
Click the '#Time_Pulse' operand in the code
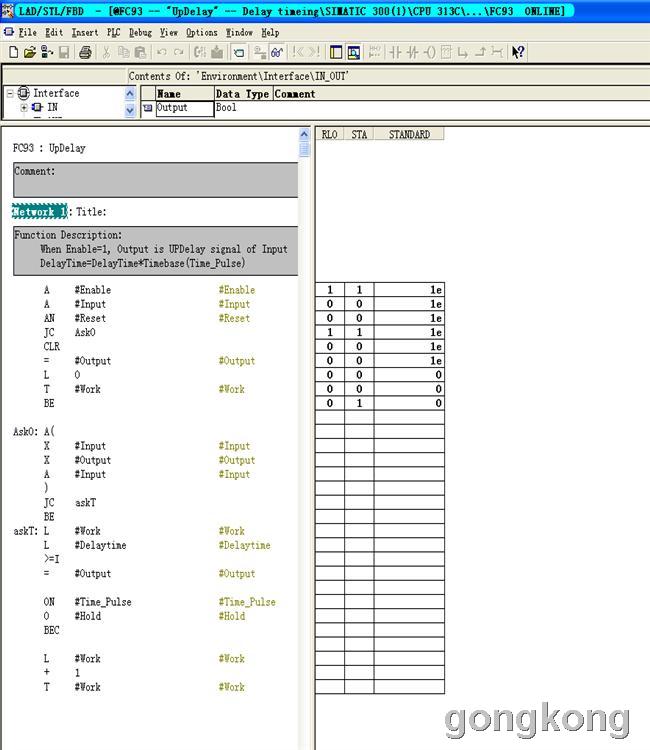coord(103,602)
